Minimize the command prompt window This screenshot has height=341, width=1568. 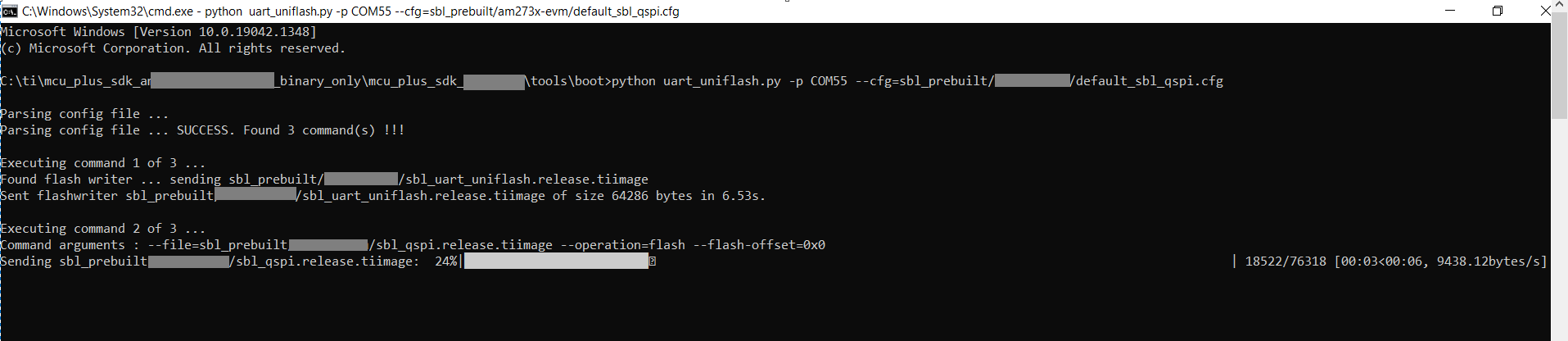[x=1450, y=11]
